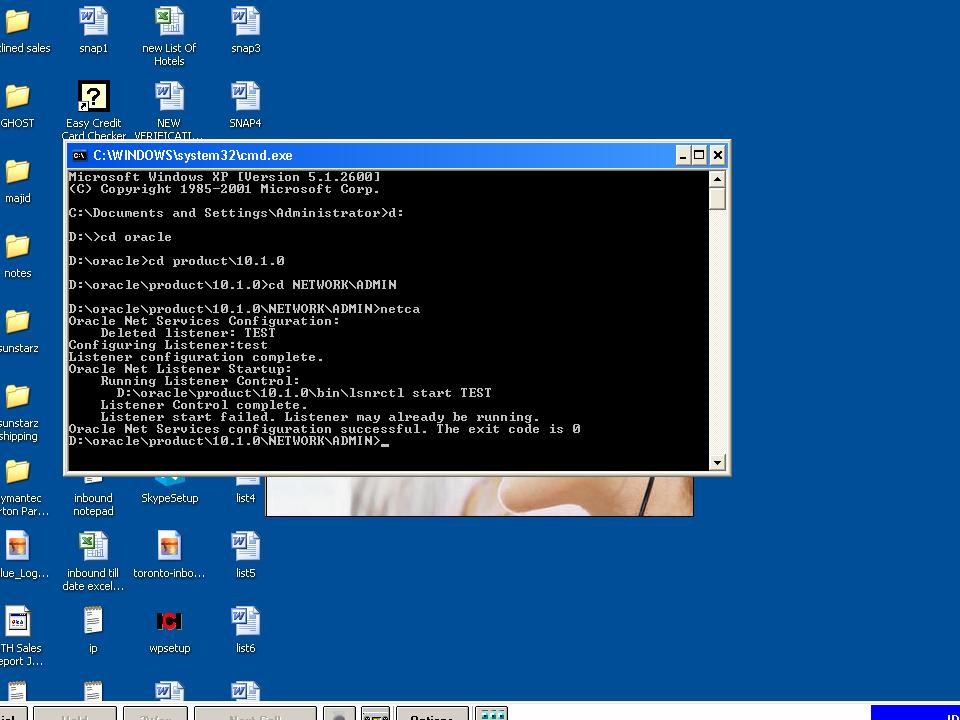The height and width of the screenshot is (720, 960).
Task: Click the 'exit code is 0' output line
Action: pyautogui.click(x=324, y=429)
